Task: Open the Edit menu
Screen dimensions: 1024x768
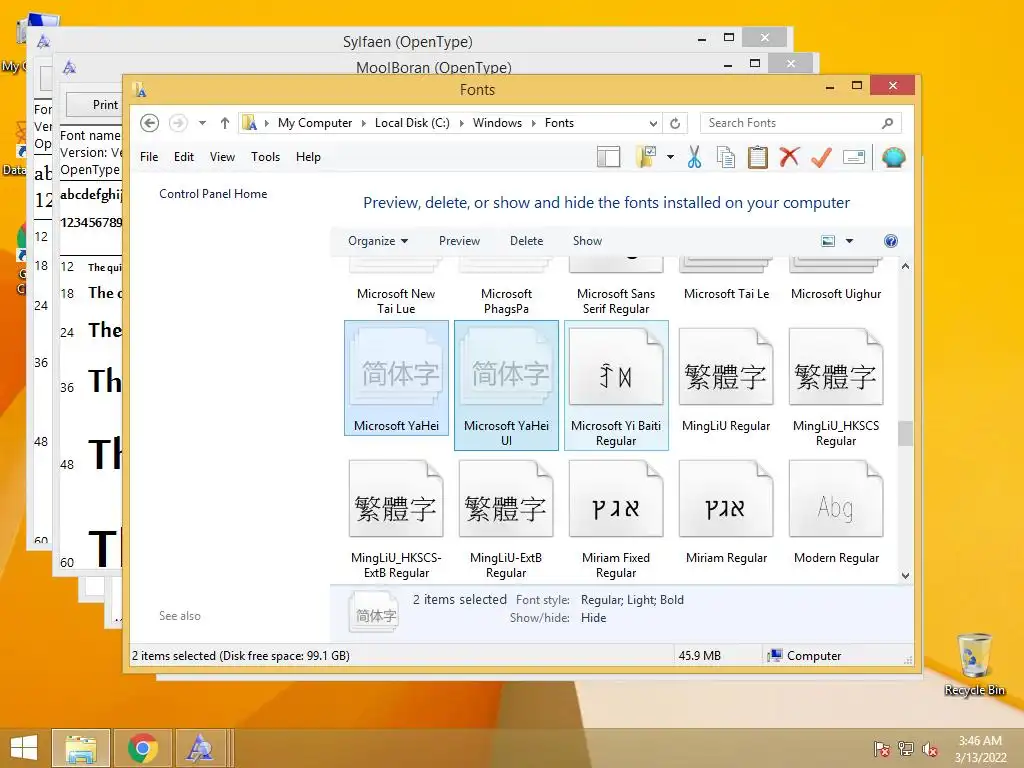Action: click(184, 157)
